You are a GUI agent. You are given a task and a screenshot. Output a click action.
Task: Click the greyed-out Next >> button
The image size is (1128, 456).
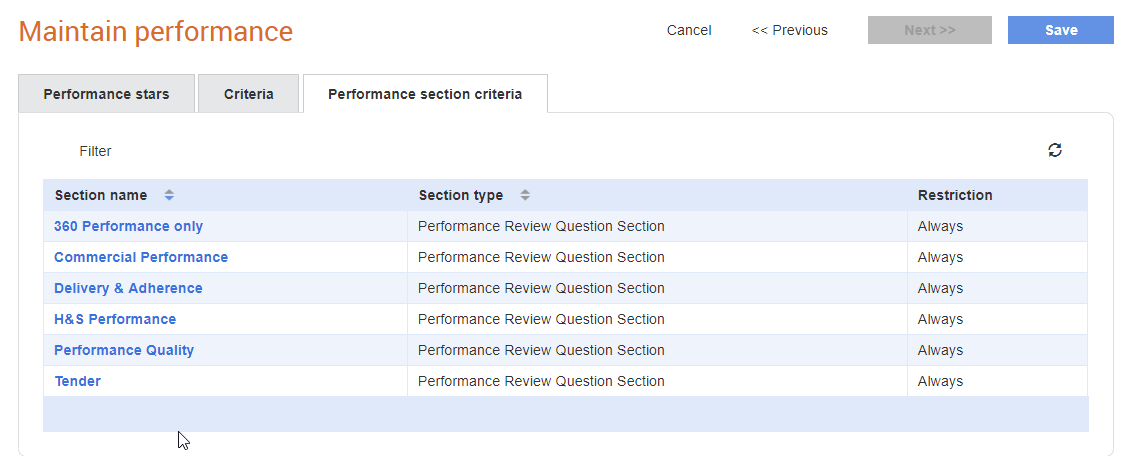929,30
